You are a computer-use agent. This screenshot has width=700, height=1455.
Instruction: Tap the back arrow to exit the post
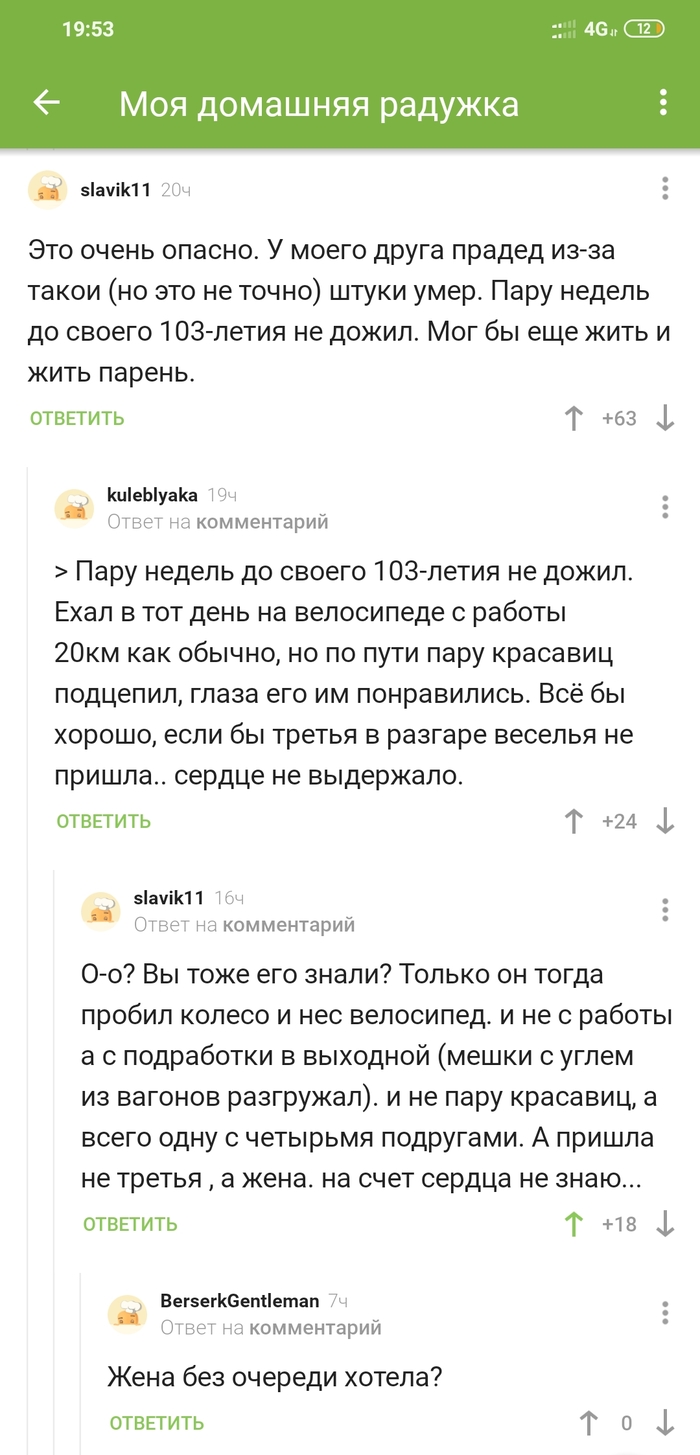pos(46,103)
